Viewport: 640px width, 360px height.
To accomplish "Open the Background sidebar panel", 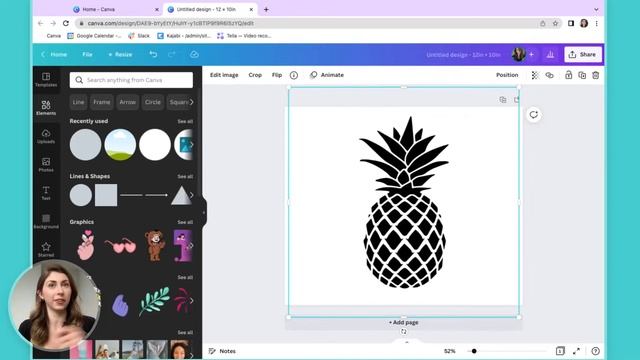I will pos(46,221).
